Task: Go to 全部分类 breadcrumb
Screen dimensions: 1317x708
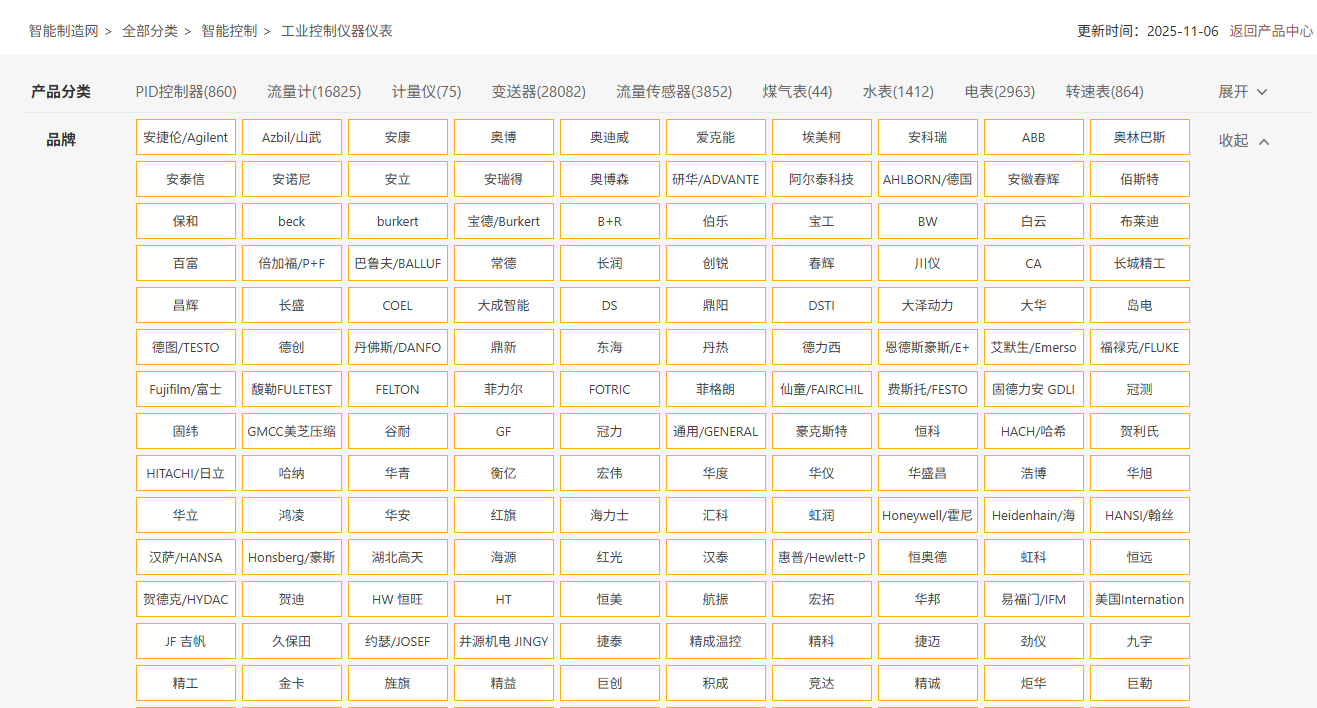Action: click(x=150, y=31)
